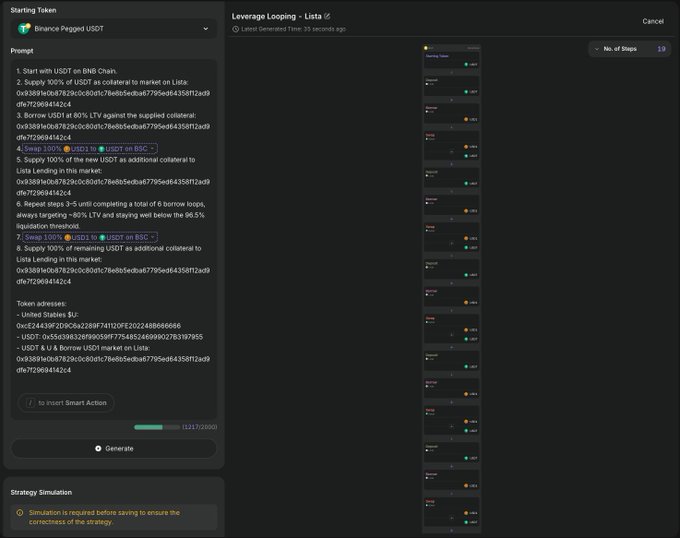680x538 pixels.
Task: Select the first Swap step card in the flow
Action: point(451,146)
